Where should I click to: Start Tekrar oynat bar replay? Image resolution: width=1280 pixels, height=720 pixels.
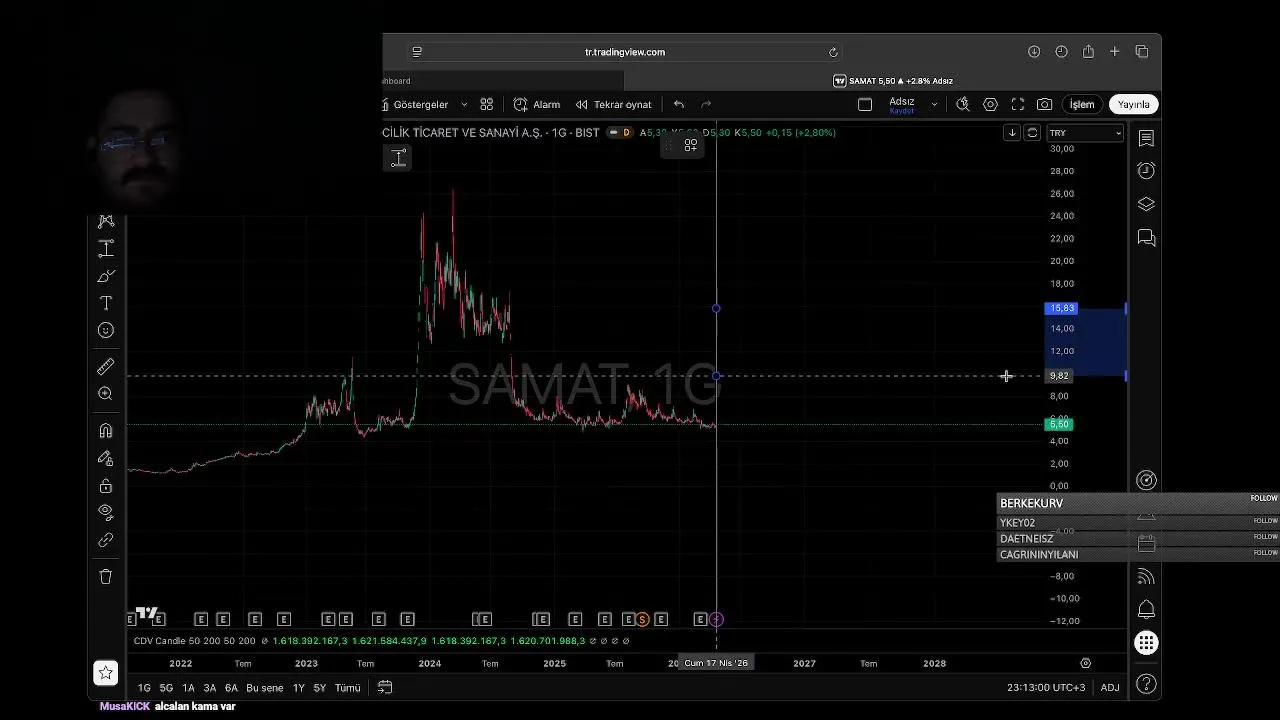(x=613, y=104)
